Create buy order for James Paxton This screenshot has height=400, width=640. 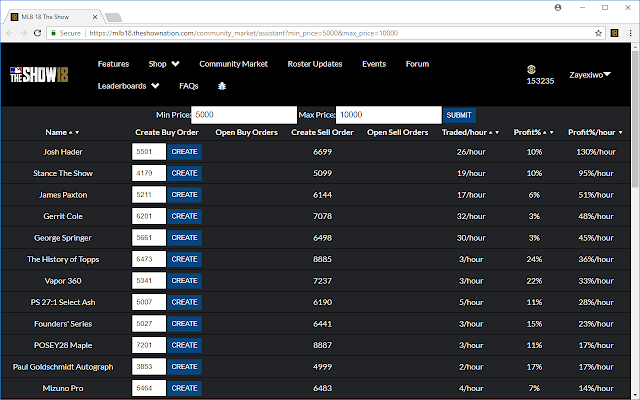tap(184, 195)
